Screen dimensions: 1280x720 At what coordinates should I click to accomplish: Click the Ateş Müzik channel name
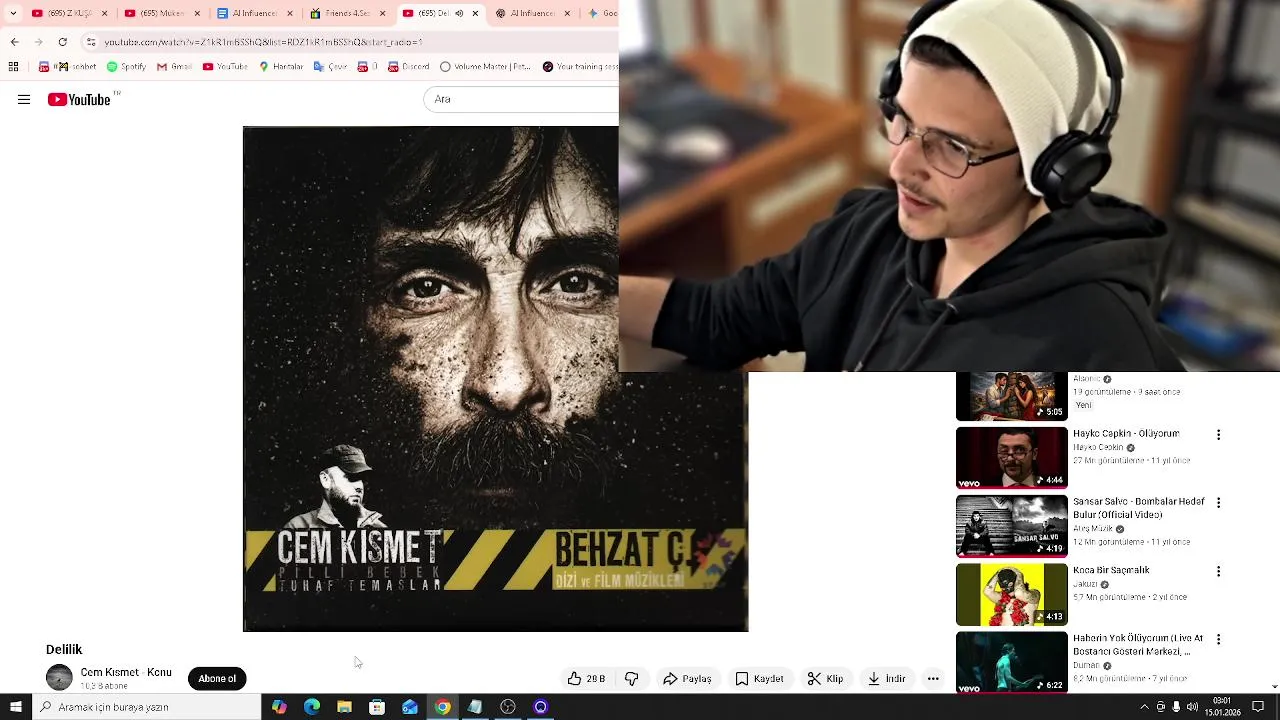tap(1093, 529)
